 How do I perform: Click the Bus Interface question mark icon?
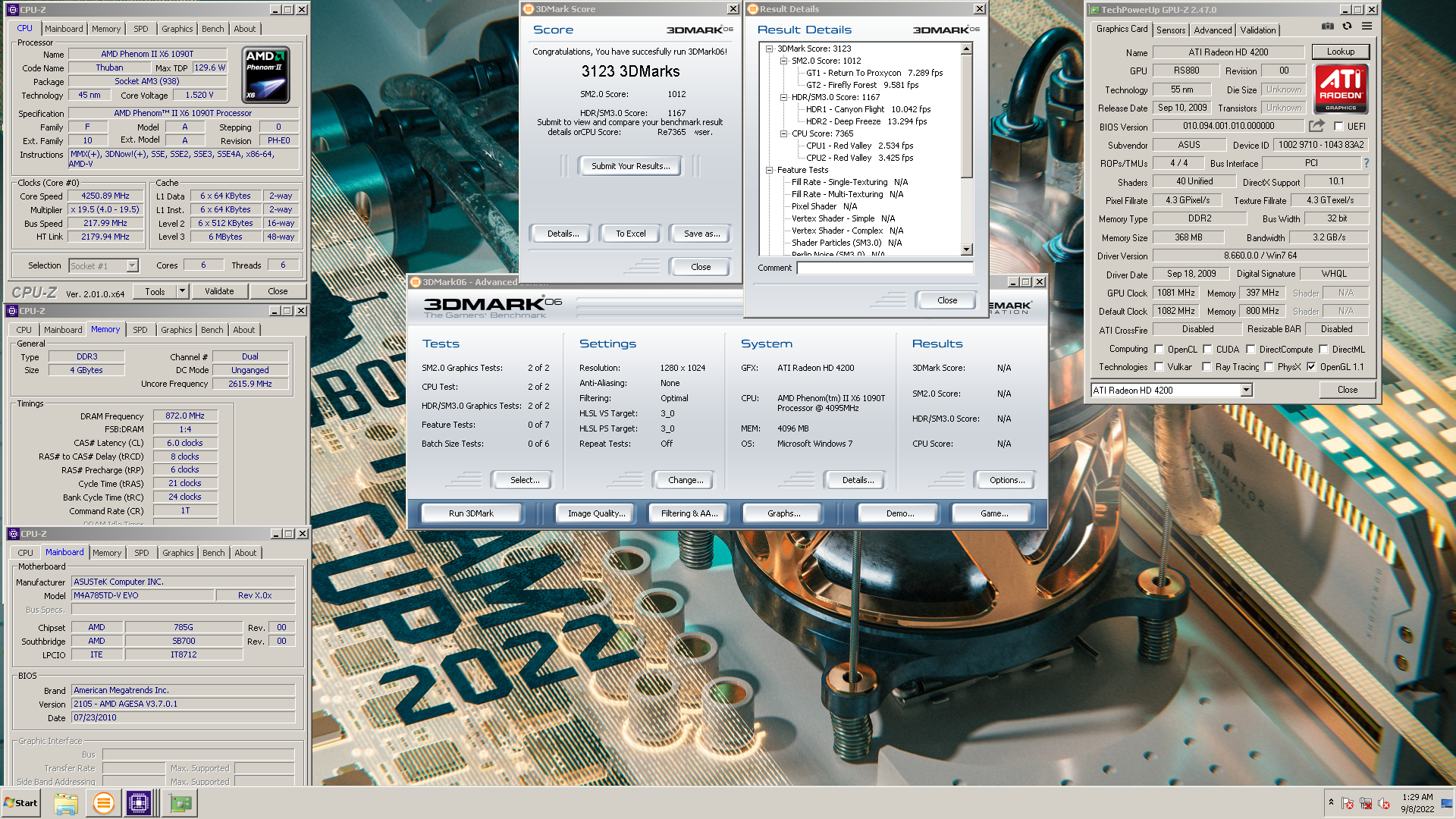[x=1367, y=163]
